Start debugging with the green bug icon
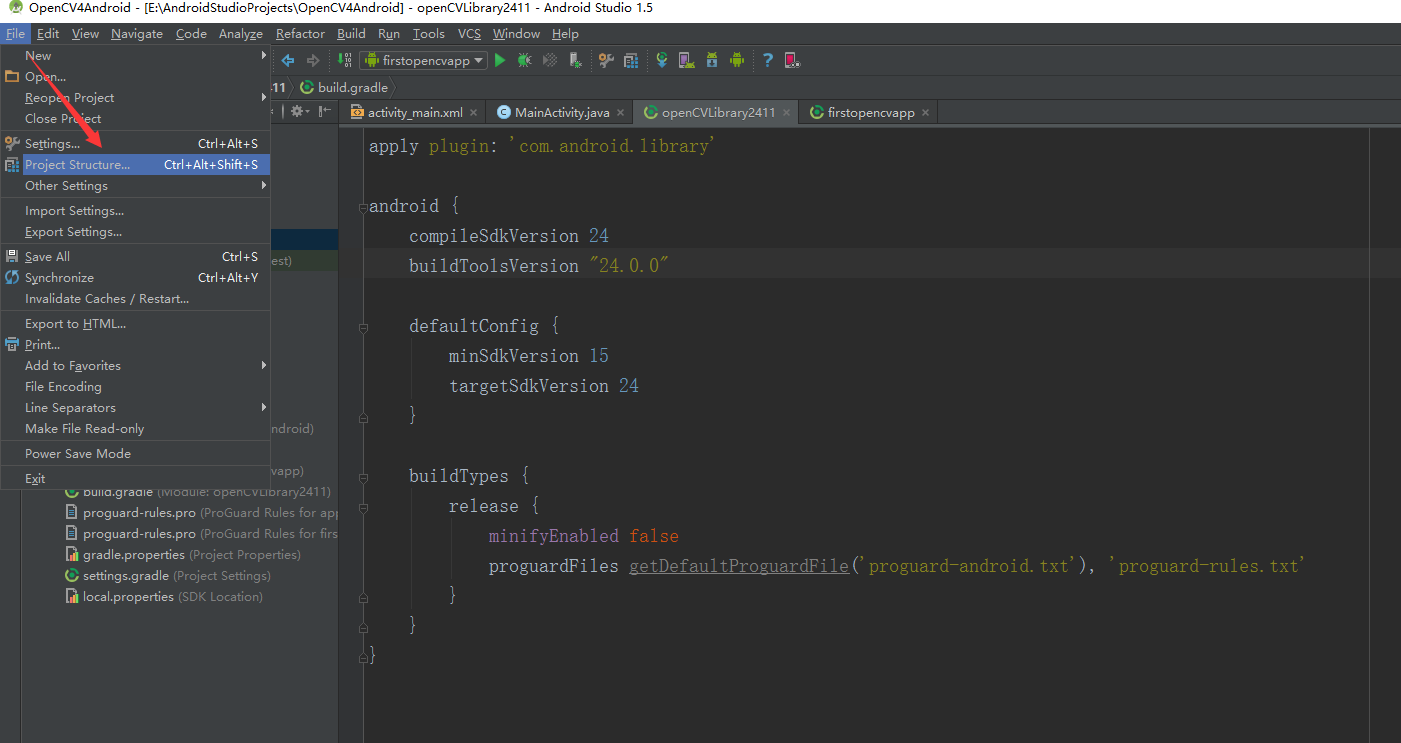1401x743 pixels. 524,60
